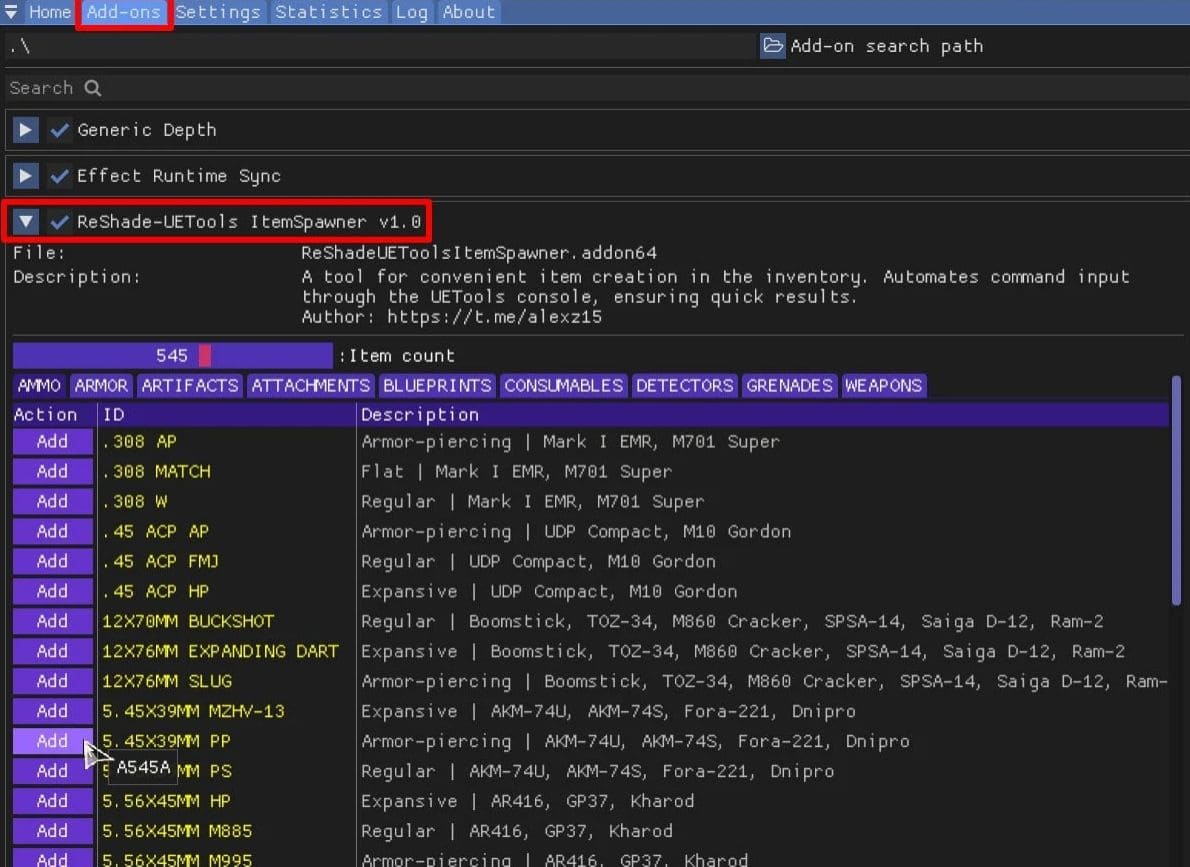This screenshot has width=1190, height=867.
Task: Click the item list vertical scrollbar
Action: pyautogui.click(x=1176, y=490)
